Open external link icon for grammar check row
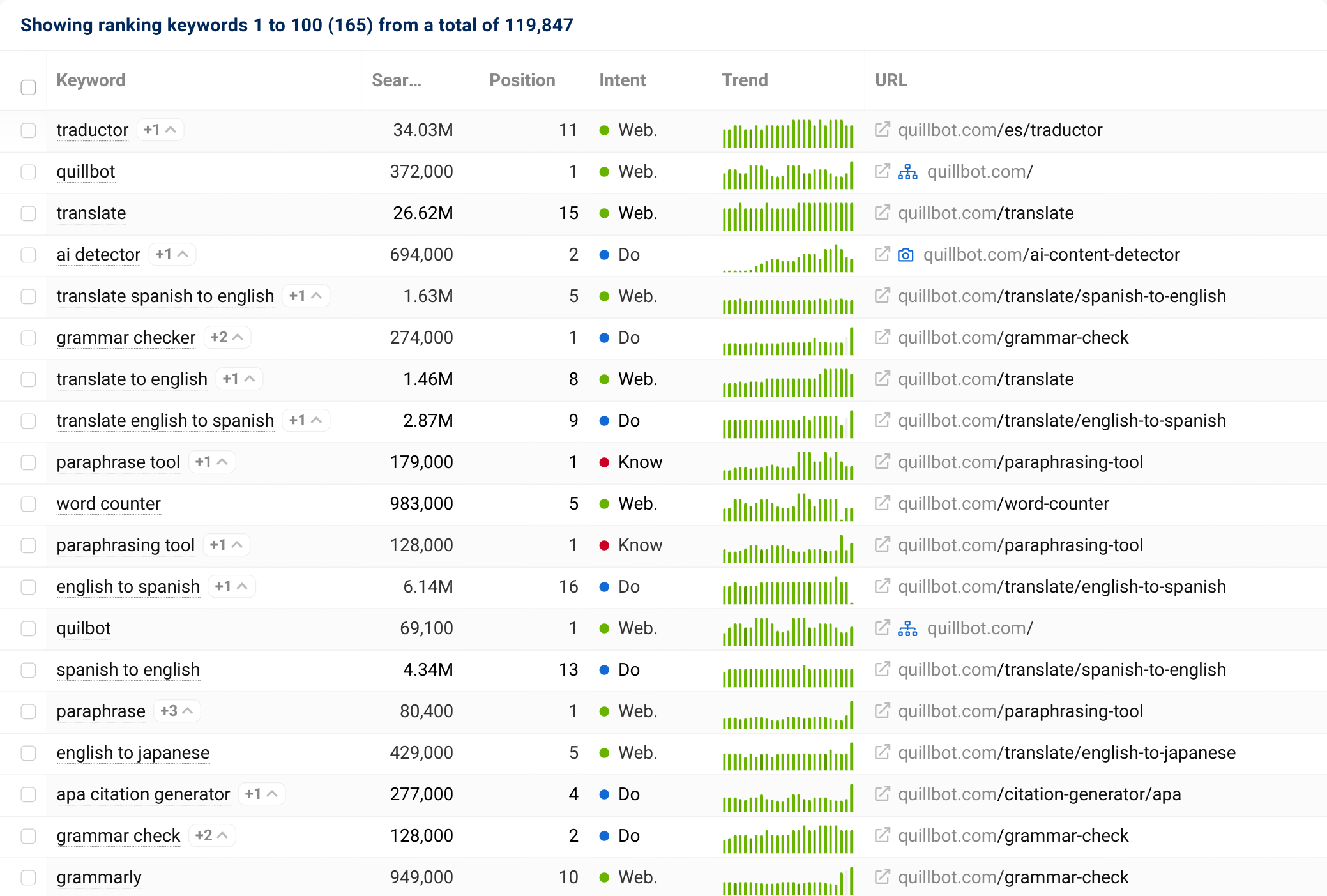 coord(882,835)
